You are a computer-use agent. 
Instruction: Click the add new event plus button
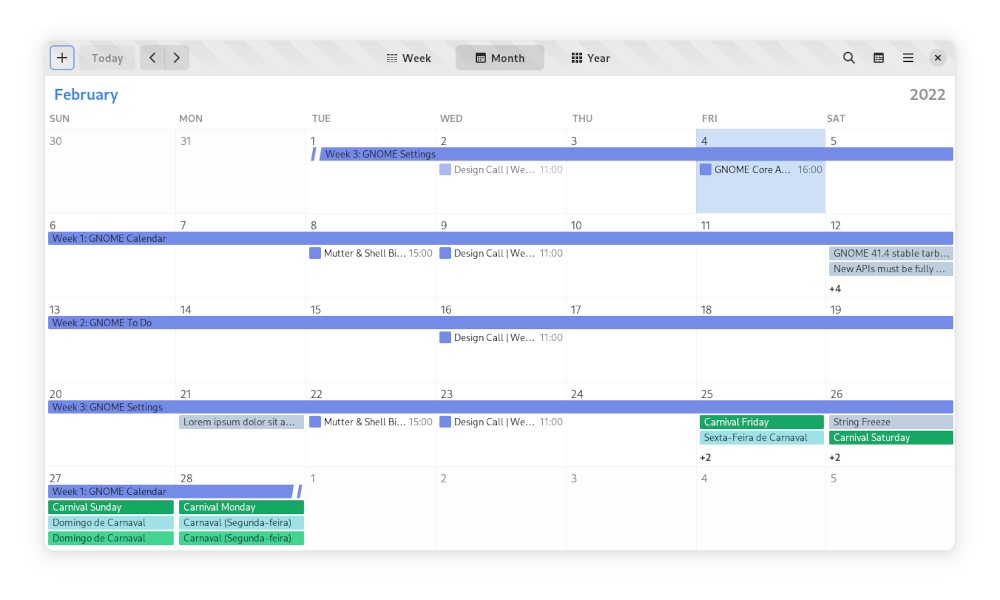click(x=62, y=58)
